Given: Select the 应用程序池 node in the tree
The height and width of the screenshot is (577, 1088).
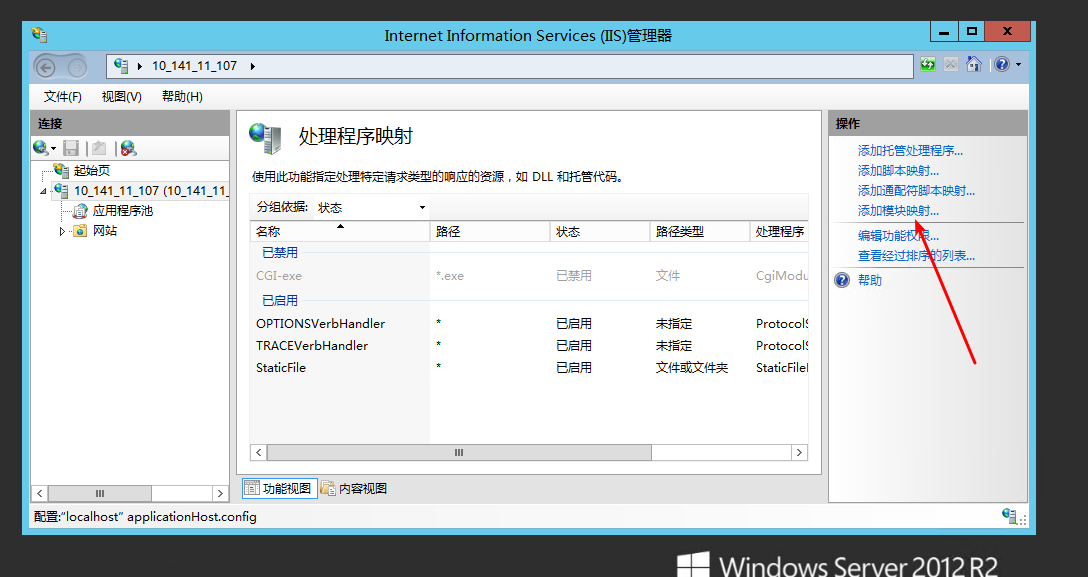Looking at the screenshot, I should click(122, 211).
